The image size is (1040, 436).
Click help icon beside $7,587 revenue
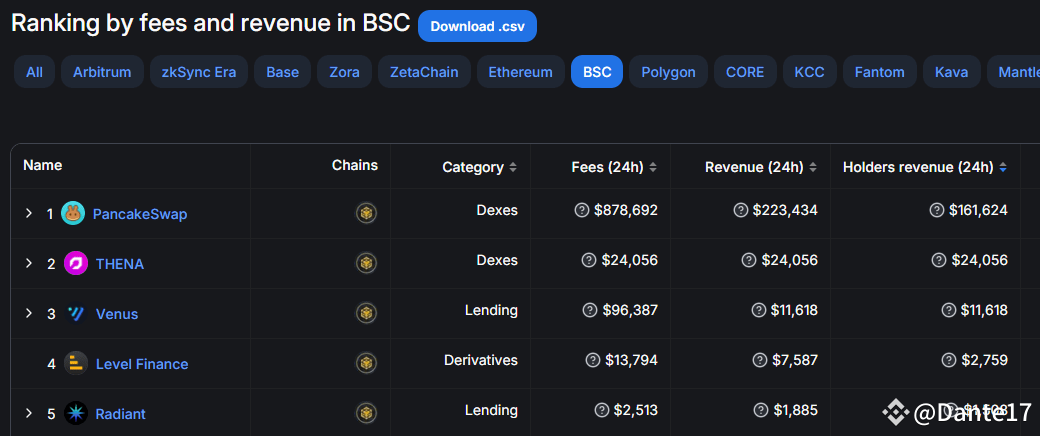point(760,360)
